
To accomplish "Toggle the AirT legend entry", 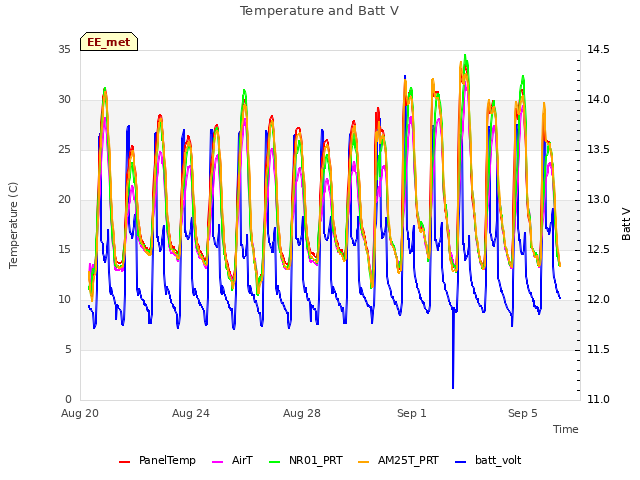I will (x=233, y=460).
